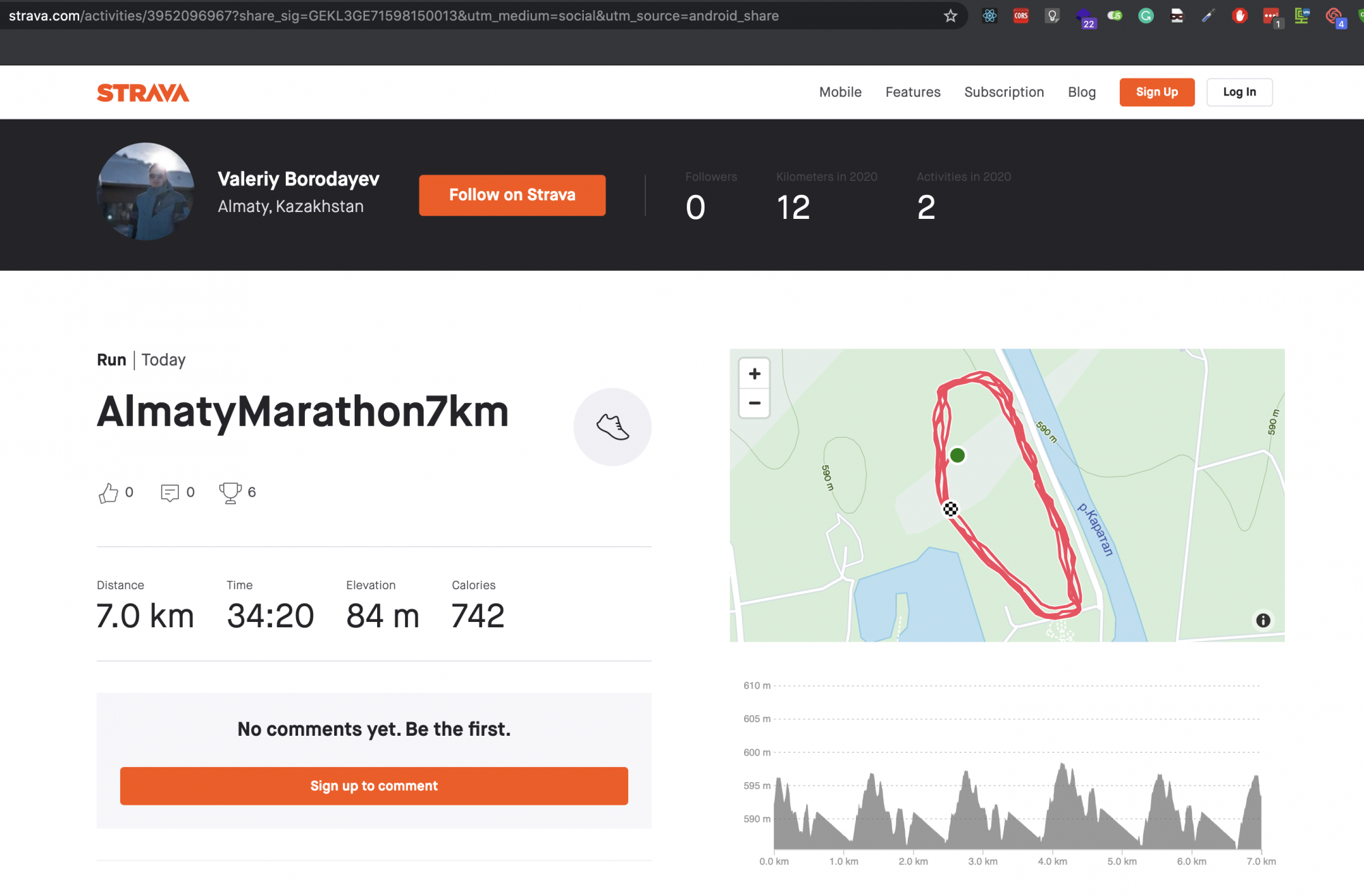Click Valeriy Borodayev's profile photo

click(146, 192)
